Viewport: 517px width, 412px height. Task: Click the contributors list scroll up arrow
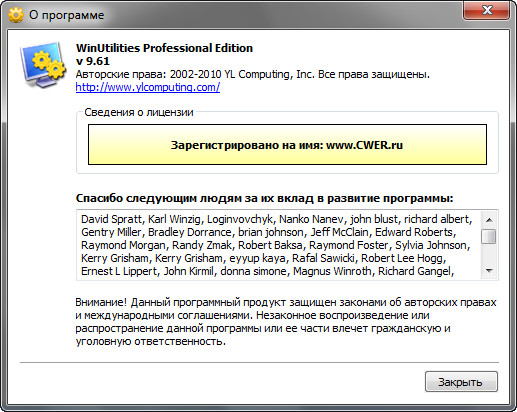[x=489, y=220]
